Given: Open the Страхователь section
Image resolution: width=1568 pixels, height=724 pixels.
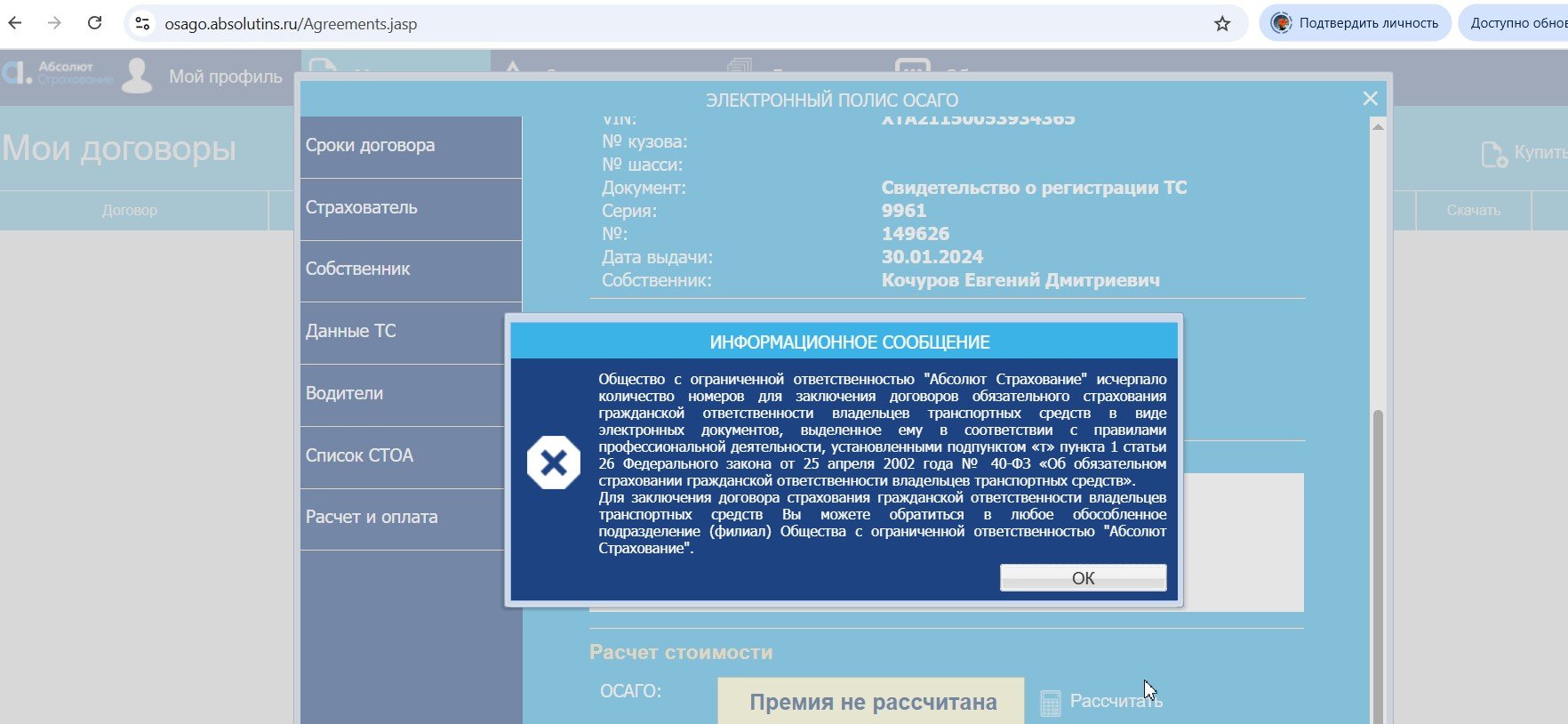Looking at the screenshot, I should pos(411,208).
